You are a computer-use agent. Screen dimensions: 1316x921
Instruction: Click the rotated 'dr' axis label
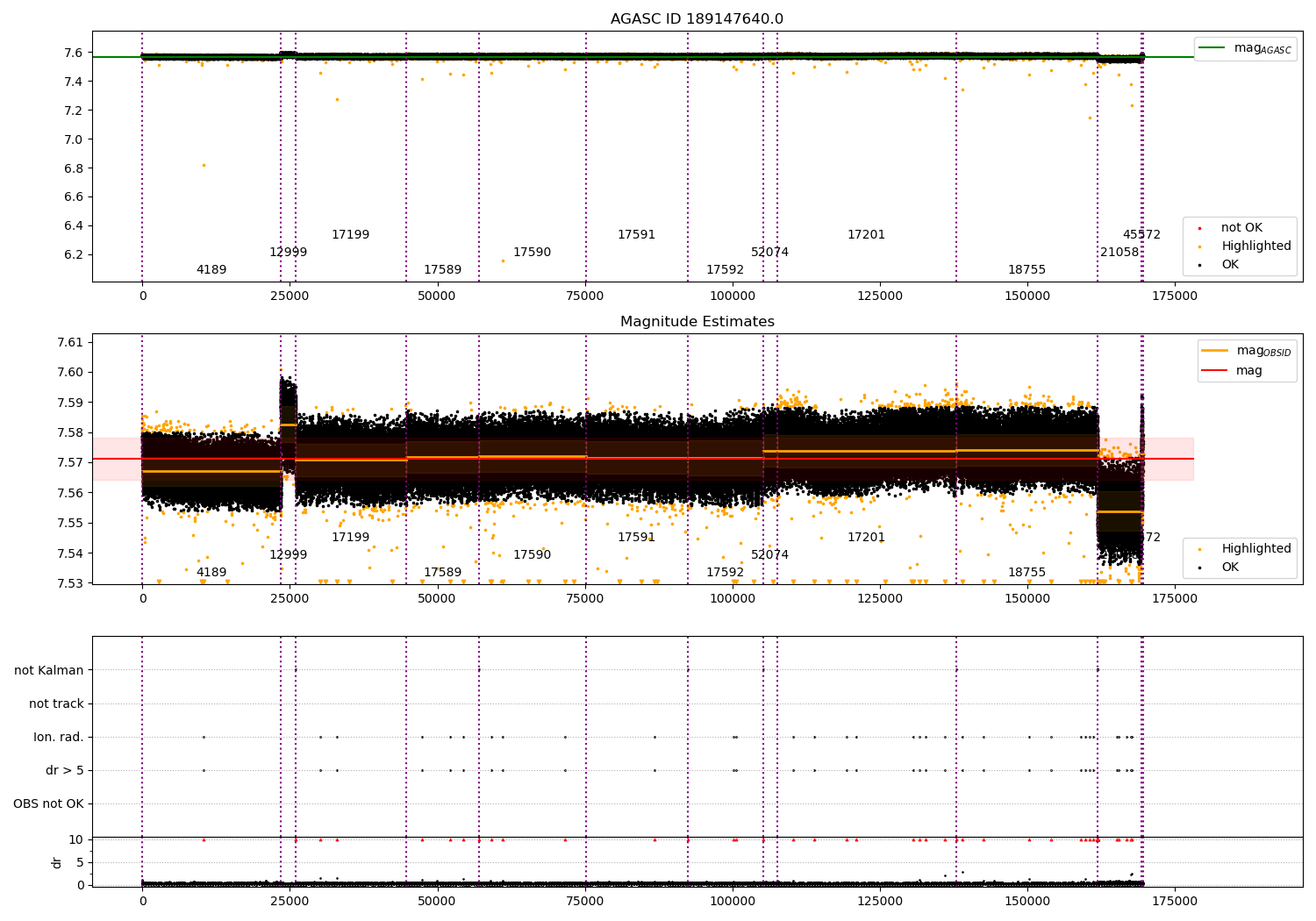coord(57,862)
